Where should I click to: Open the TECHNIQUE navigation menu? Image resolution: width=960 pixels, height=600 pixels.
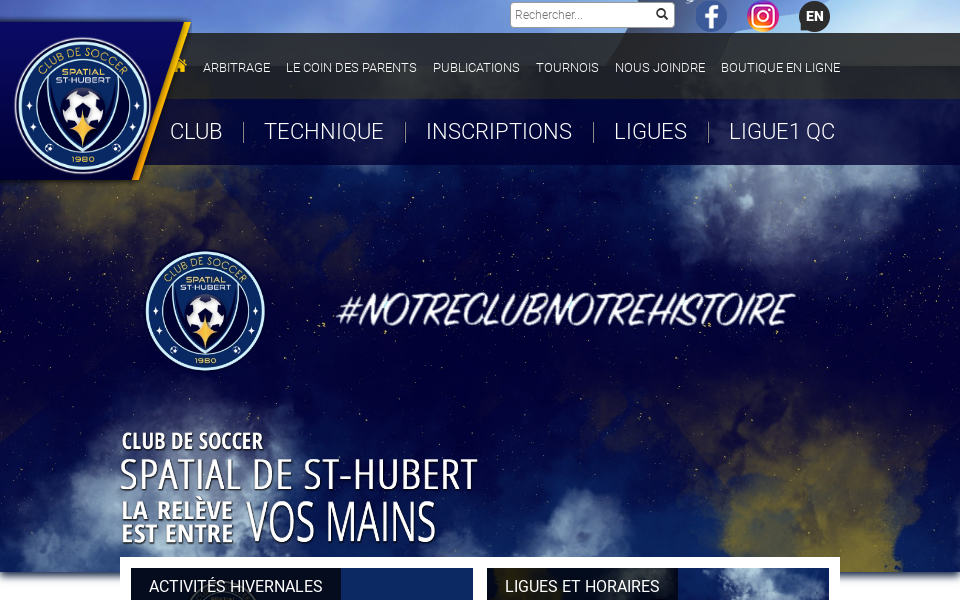(323, 131)
